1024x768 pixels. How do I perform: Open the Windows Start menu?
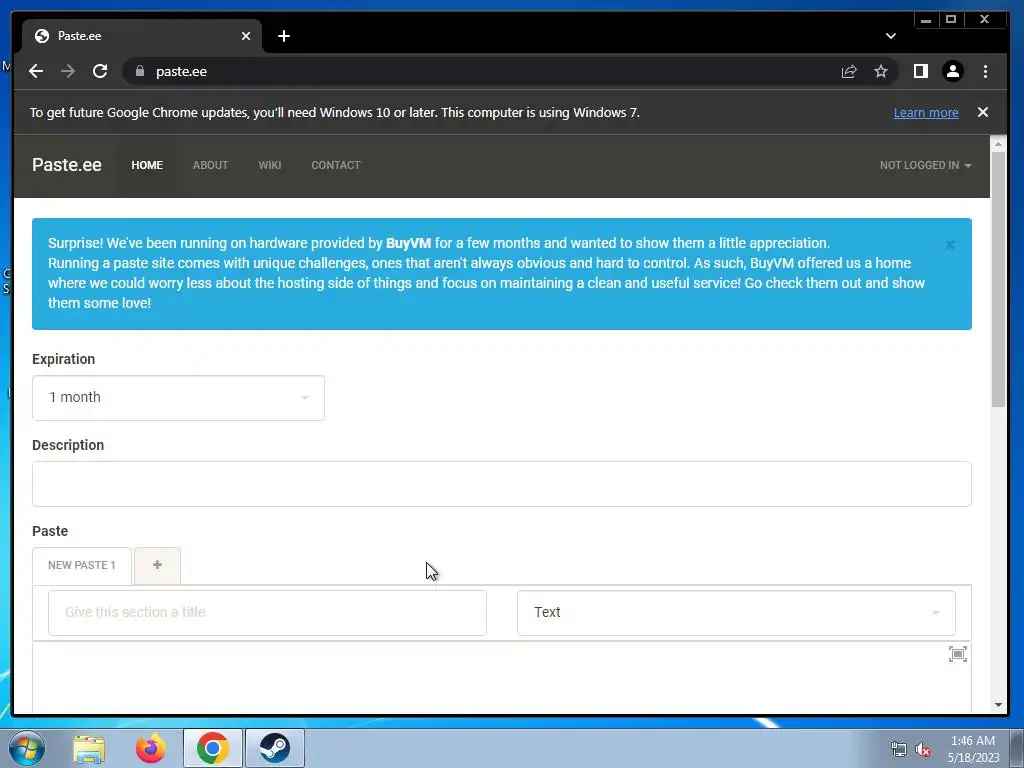[27, 748]
